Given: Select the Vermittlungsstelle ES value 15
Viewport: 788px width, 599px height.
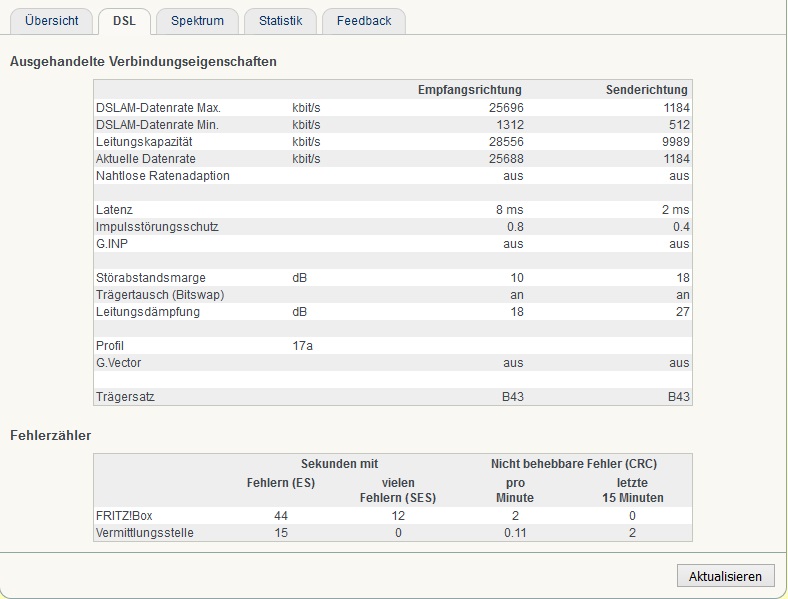Looking at the screenshot, I should click(281, 533).
